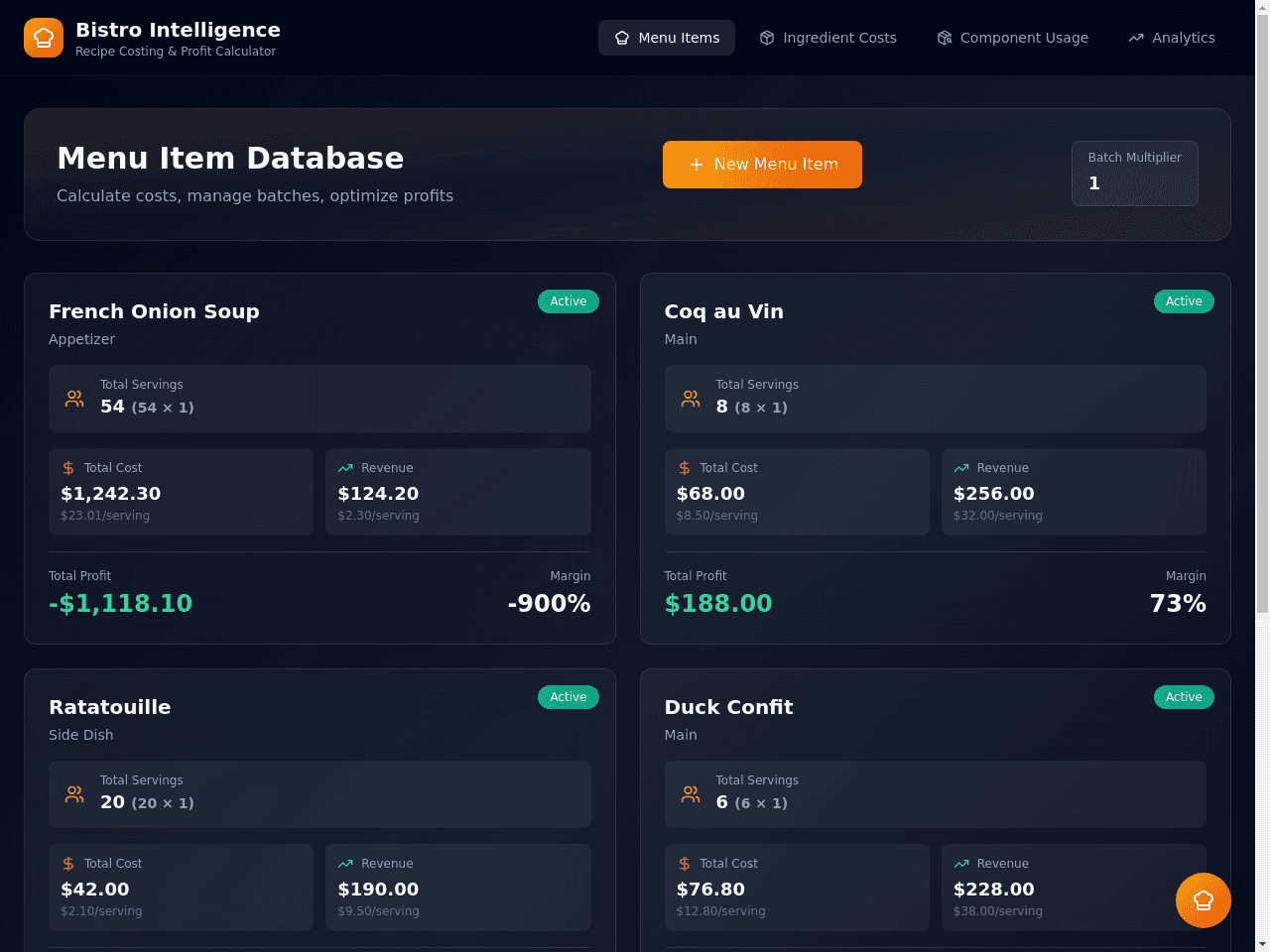Click revenue trend icon on Ratatouille card
This screenshot has height=952, width=1270.
click(x=345, y=864)
